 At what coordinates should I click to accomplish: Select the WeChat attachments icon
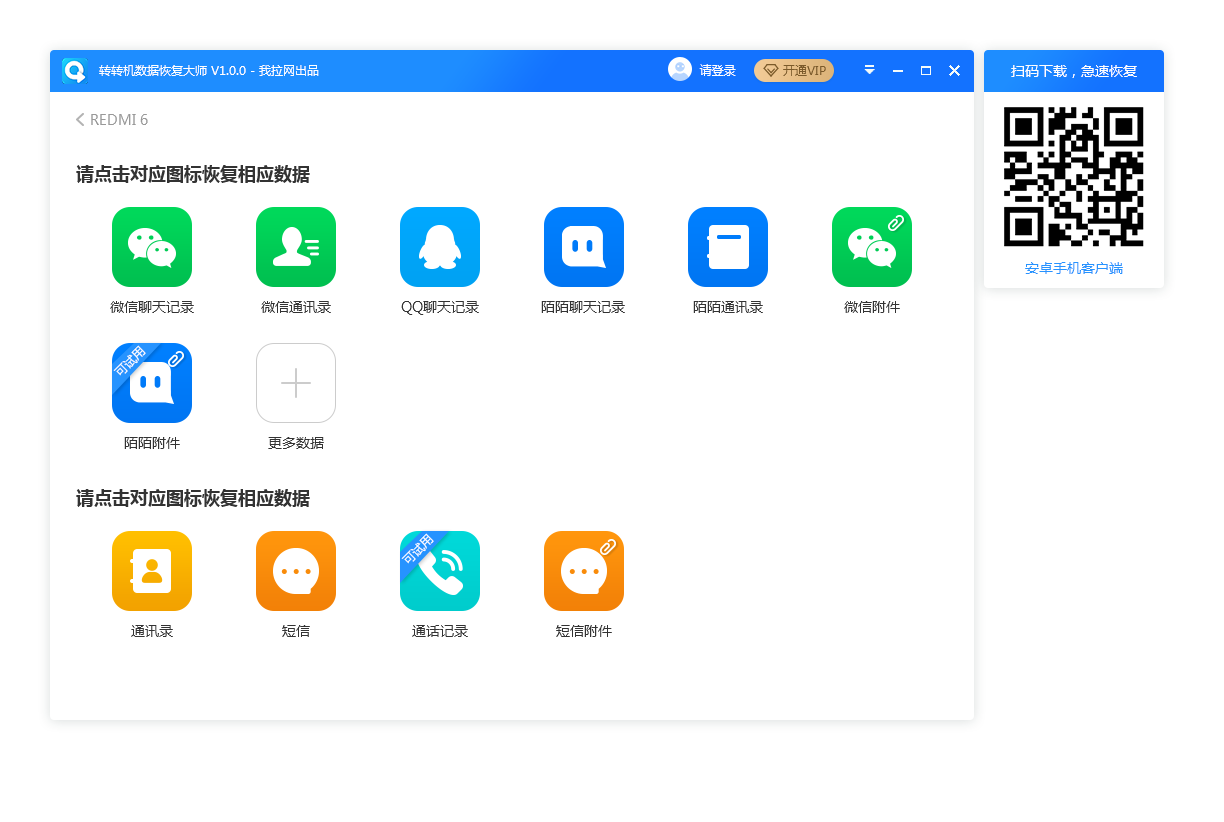(x=872, y=247)
